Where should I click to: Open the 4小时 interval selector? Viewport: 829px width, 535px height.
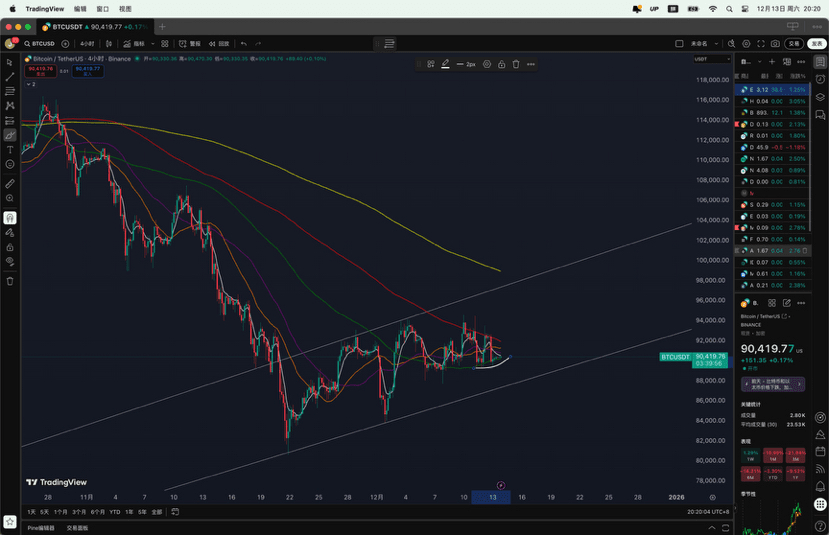pos(87,43)
